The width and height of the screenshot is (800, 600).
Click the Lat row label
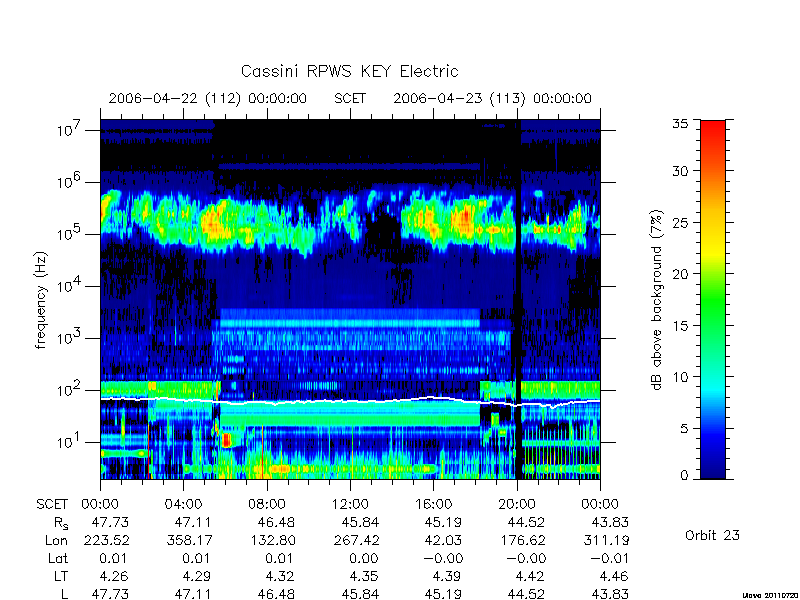pyautogui.click(x=58, y=559)
